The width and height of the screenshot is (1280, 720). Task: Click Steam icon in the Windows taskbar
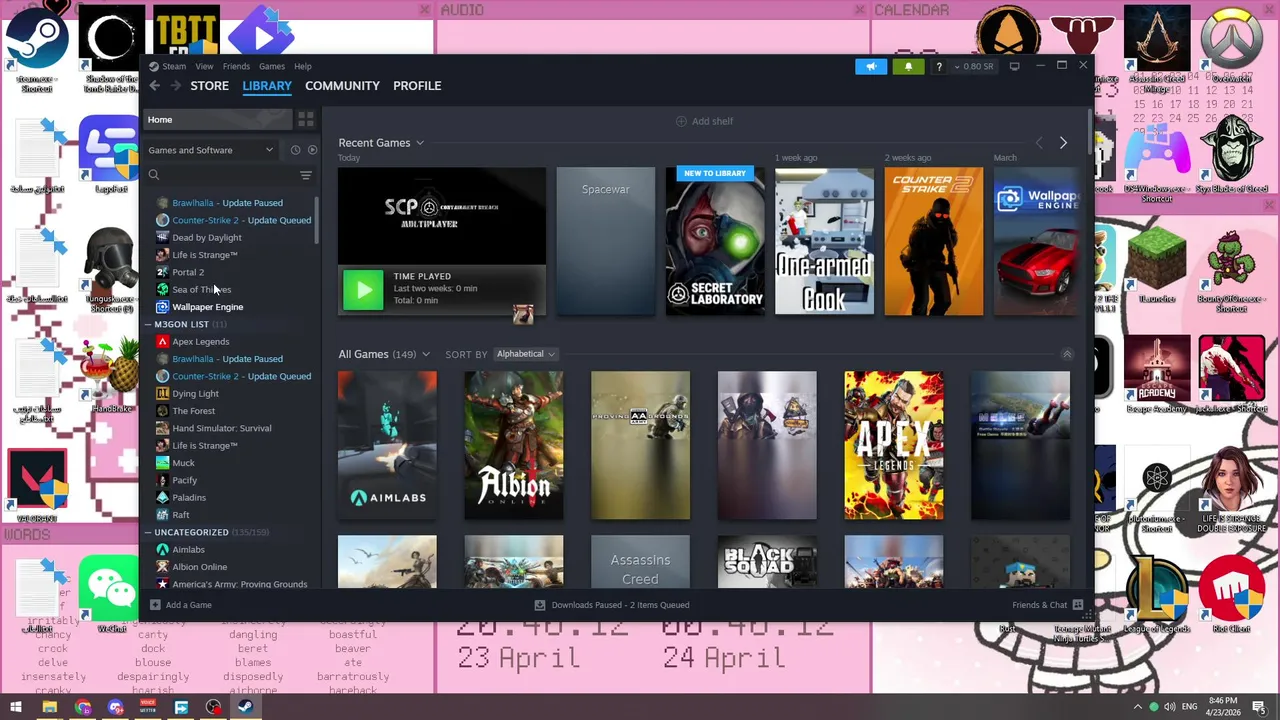pyautogui.click(x=245, y=707)
